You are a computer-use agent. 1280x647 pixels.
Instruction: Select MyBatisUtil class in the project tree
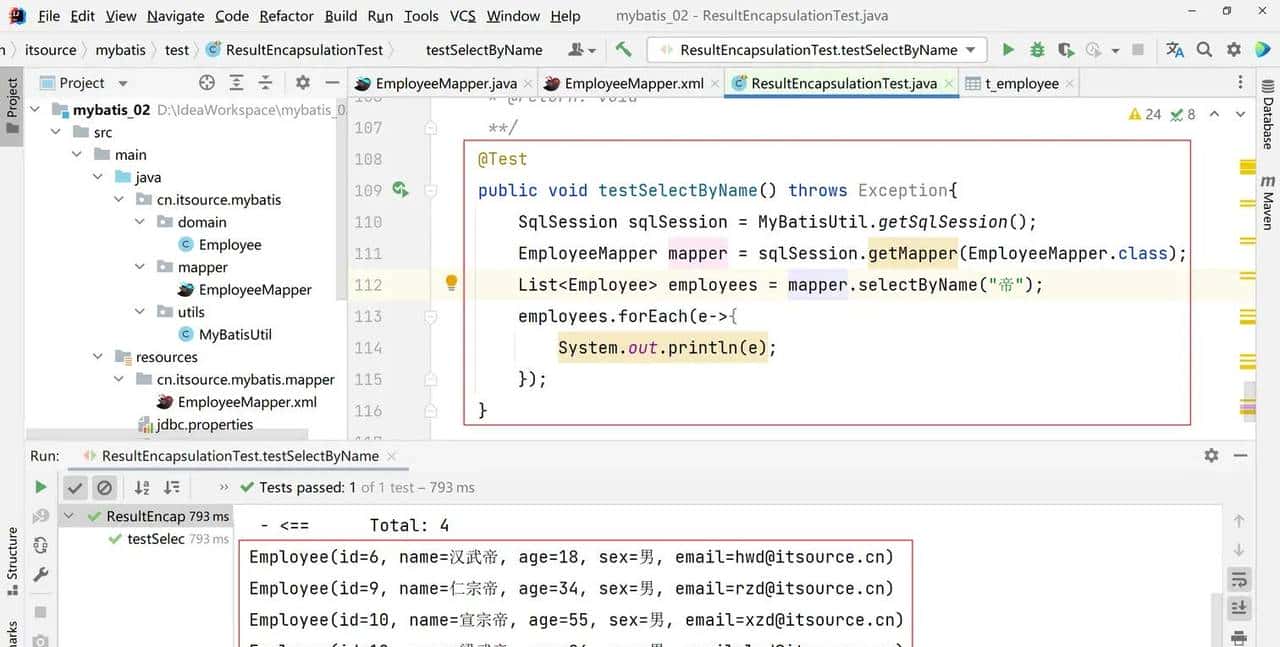tap(235, 335)
